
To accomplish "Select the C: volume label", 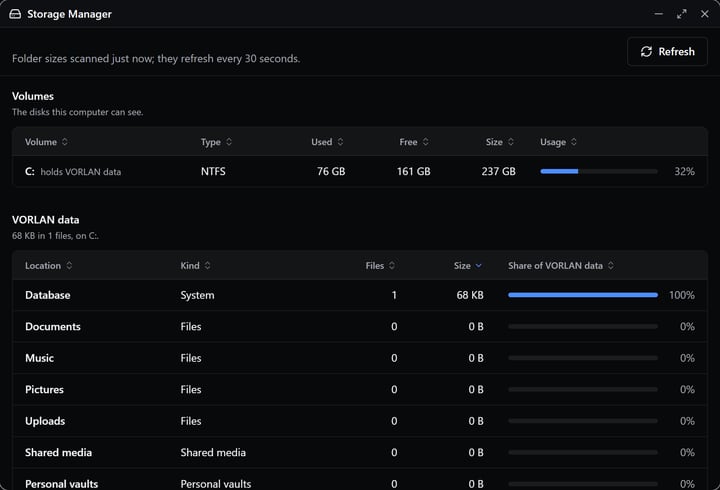I will tap(30, 171).
